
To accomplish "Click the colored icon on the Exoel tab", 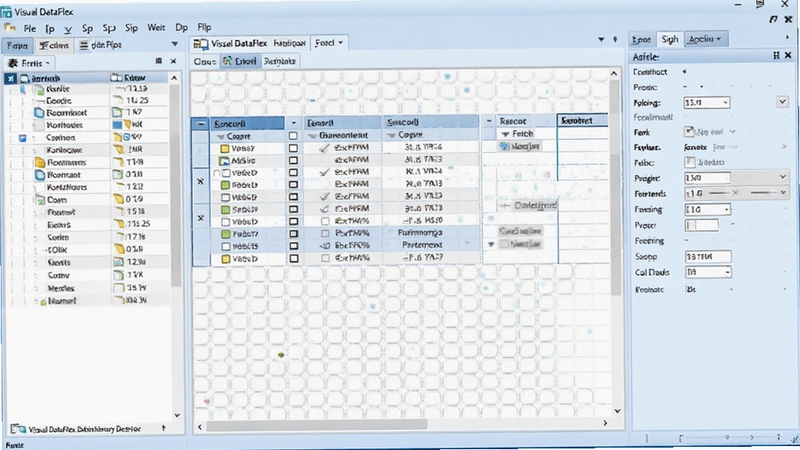I will pos(228,61).
